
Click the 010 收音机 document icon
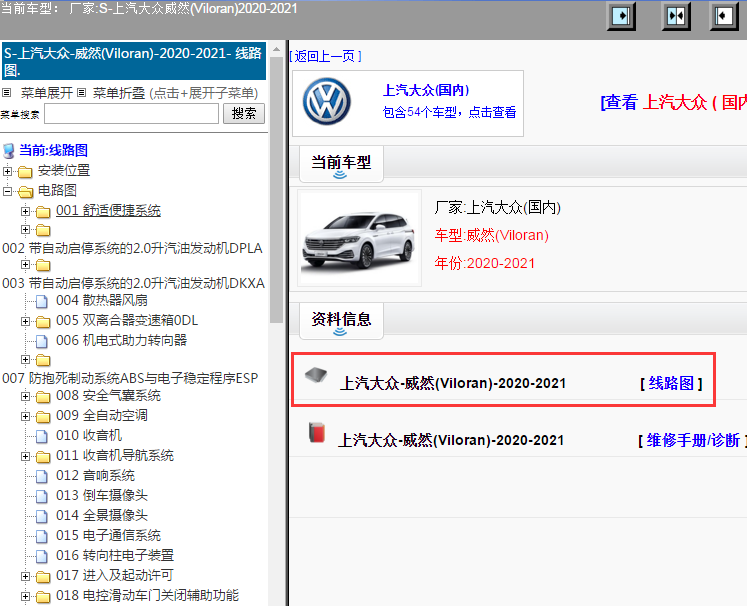[42, 436]
